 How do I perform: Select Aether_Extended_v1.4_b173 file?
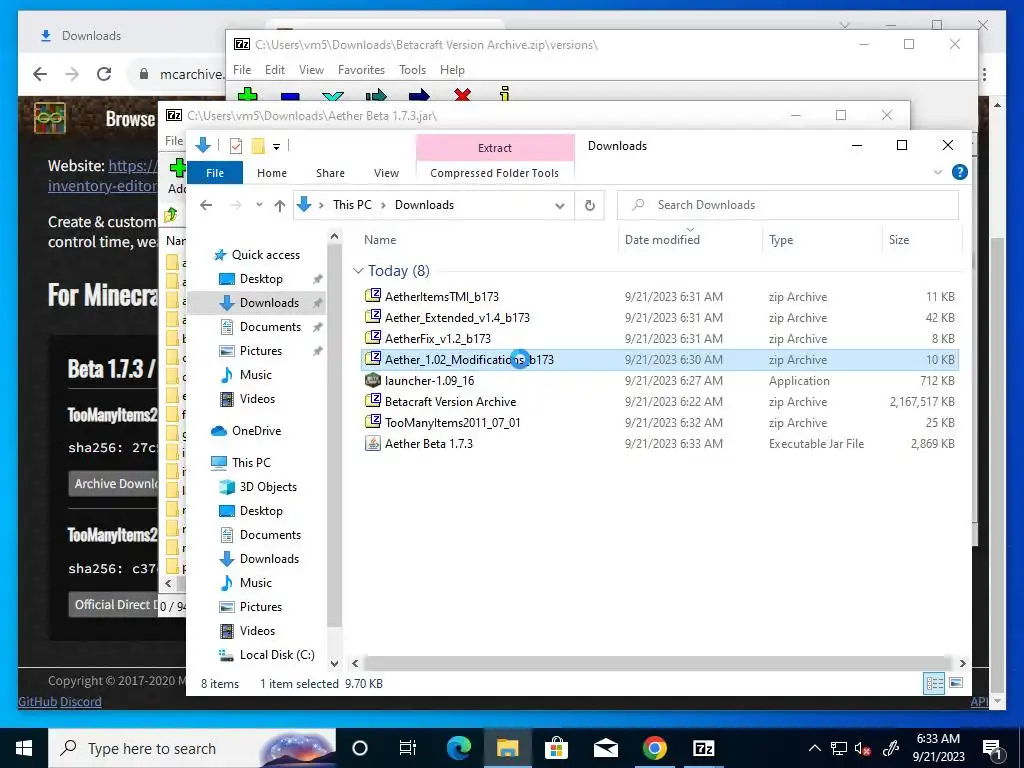pyautogui.click(x=660, y=317)
